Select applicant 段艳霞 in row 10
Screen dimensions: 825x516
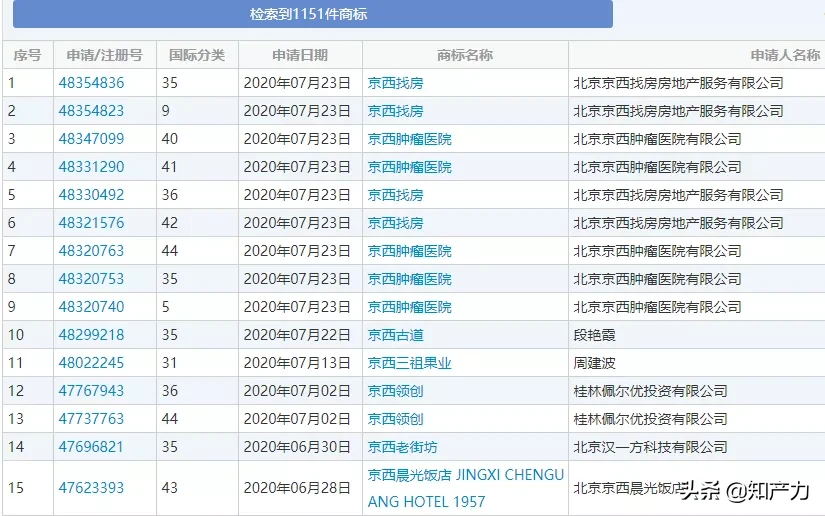[595, 335]
